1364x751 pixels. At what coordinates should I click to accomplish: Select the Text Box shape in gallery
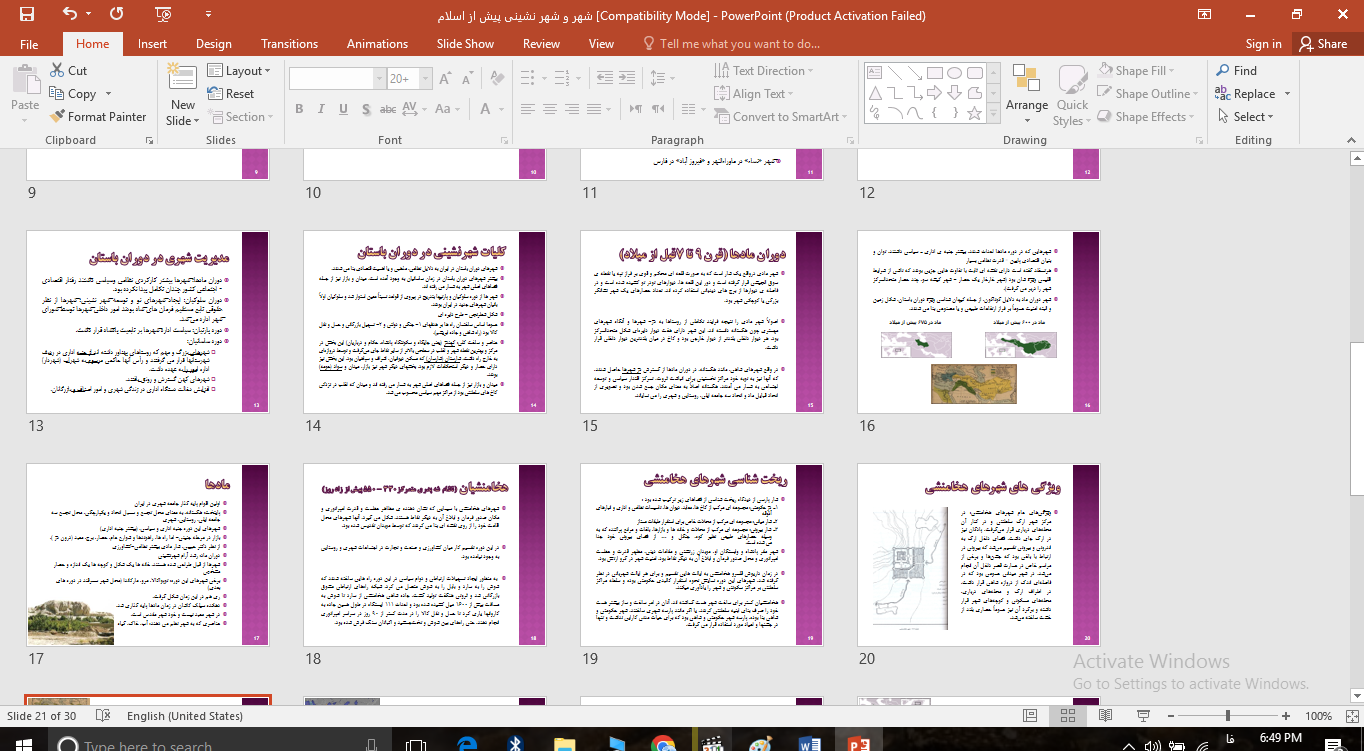[874, 73]
